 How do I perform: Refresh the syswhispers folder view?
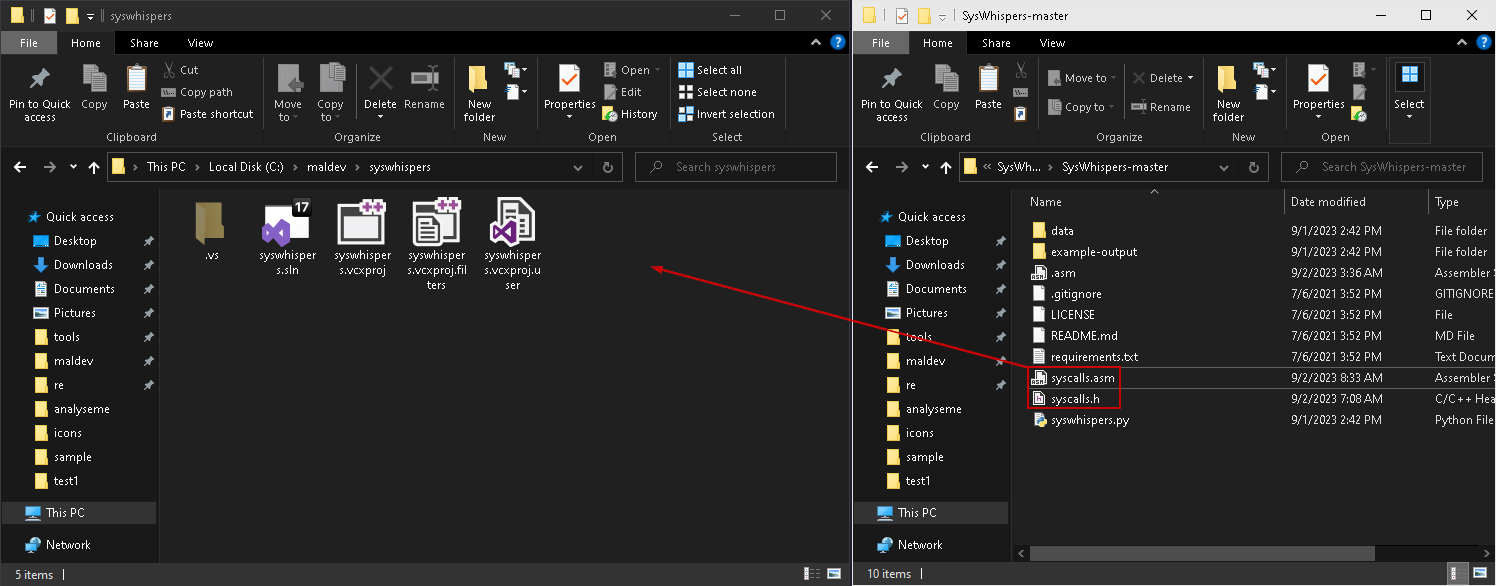pyautogui.click(x=607, y=167)
